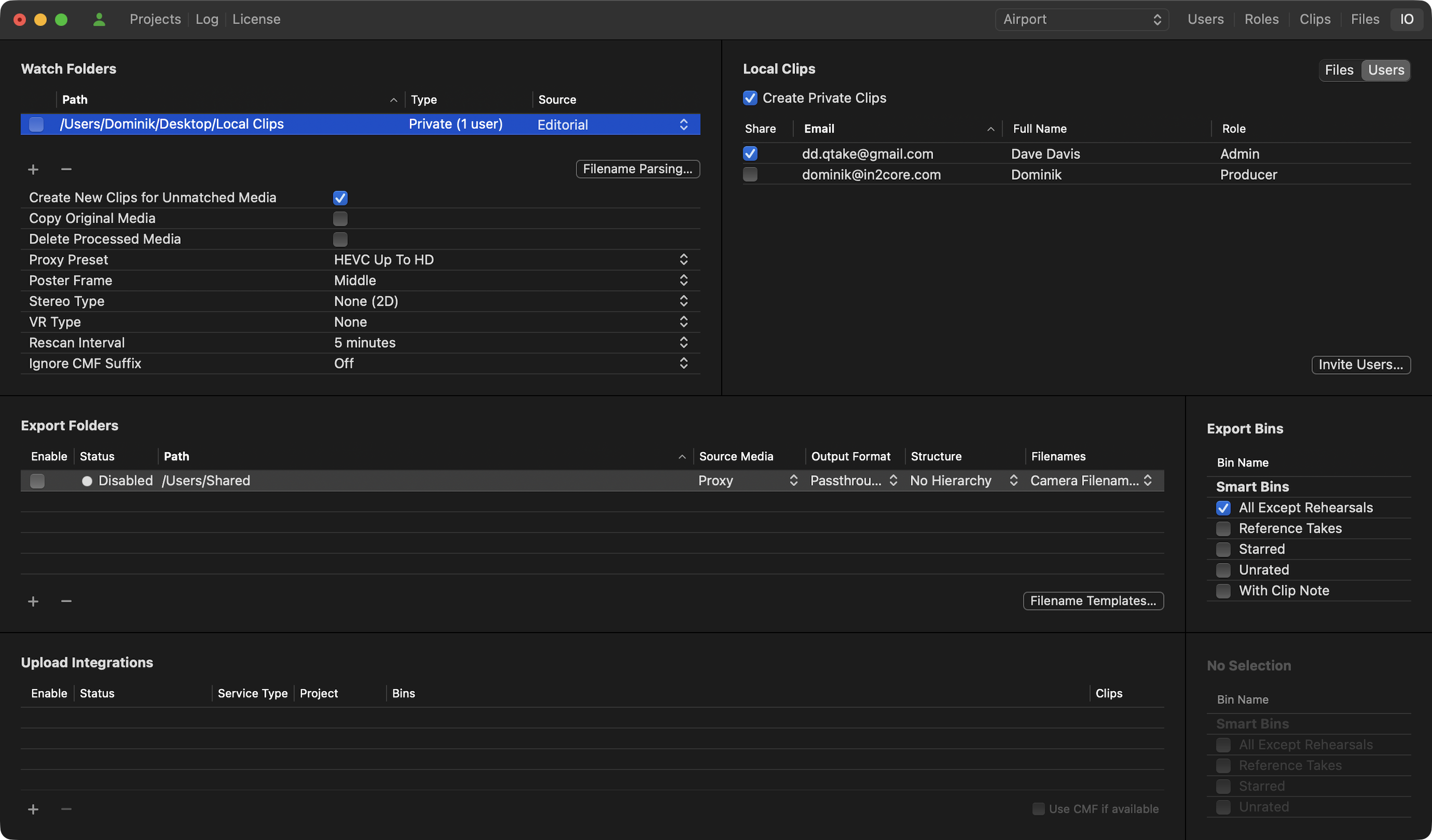The width and height of the screenshot is (1432, 840).
Task: Enable Copy Original Media checkbox
Action: pyautogui.click(x=340, y=219)
